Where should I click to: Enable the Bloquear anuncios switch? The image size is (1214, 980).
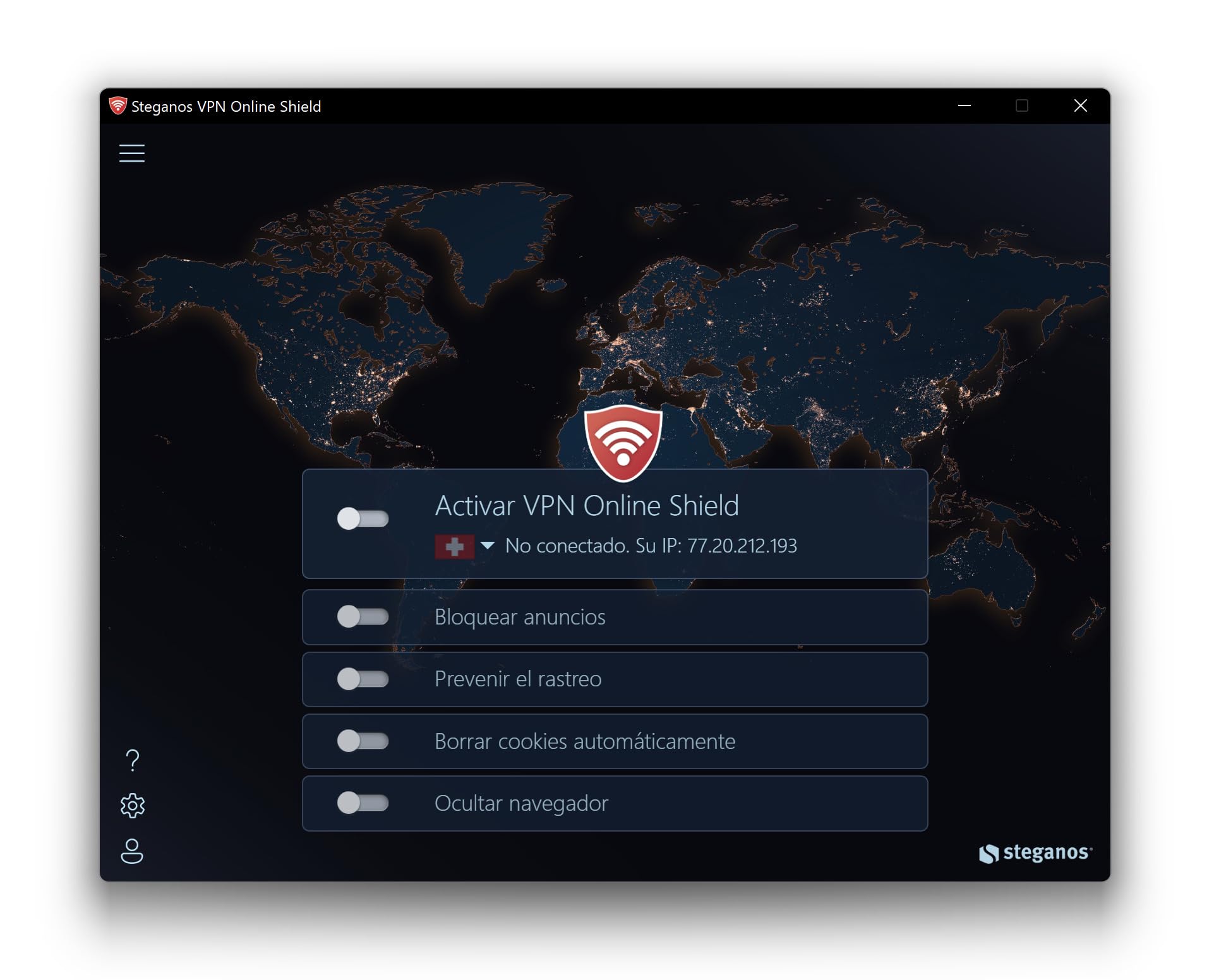(x=363, y=617)
